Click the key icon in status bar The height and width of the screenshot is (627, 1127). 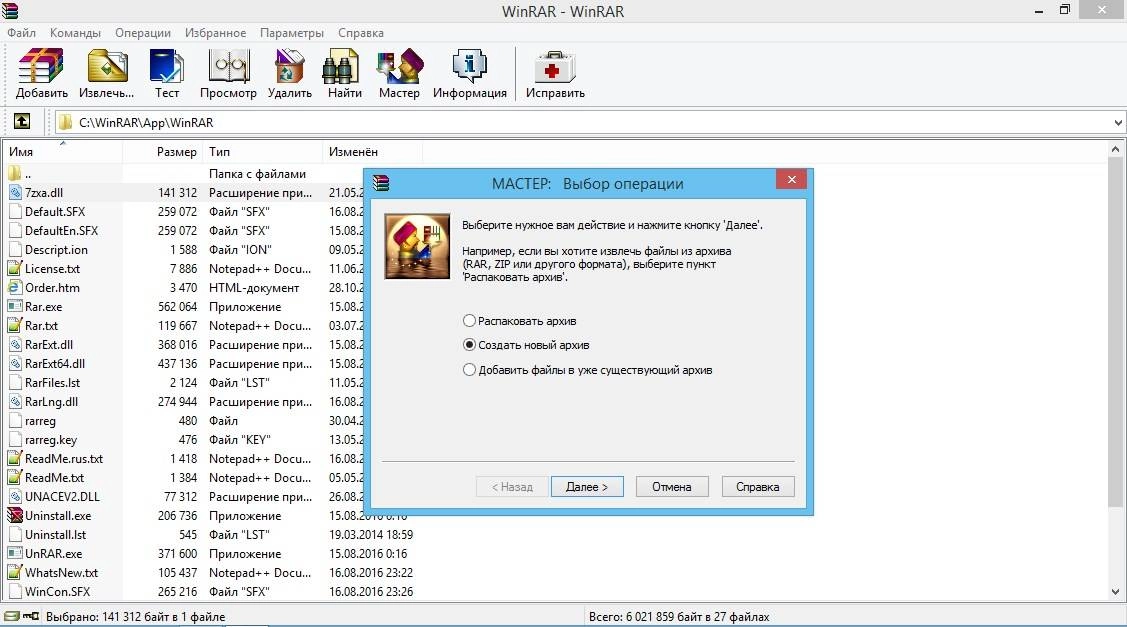[x=30, y=616]
